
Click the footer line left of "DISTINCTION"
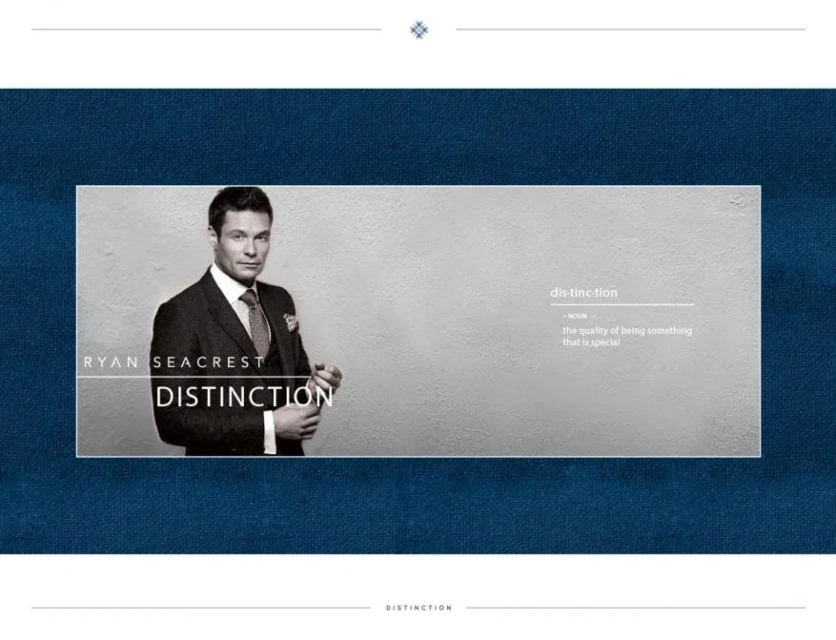(x=200, y=608)
